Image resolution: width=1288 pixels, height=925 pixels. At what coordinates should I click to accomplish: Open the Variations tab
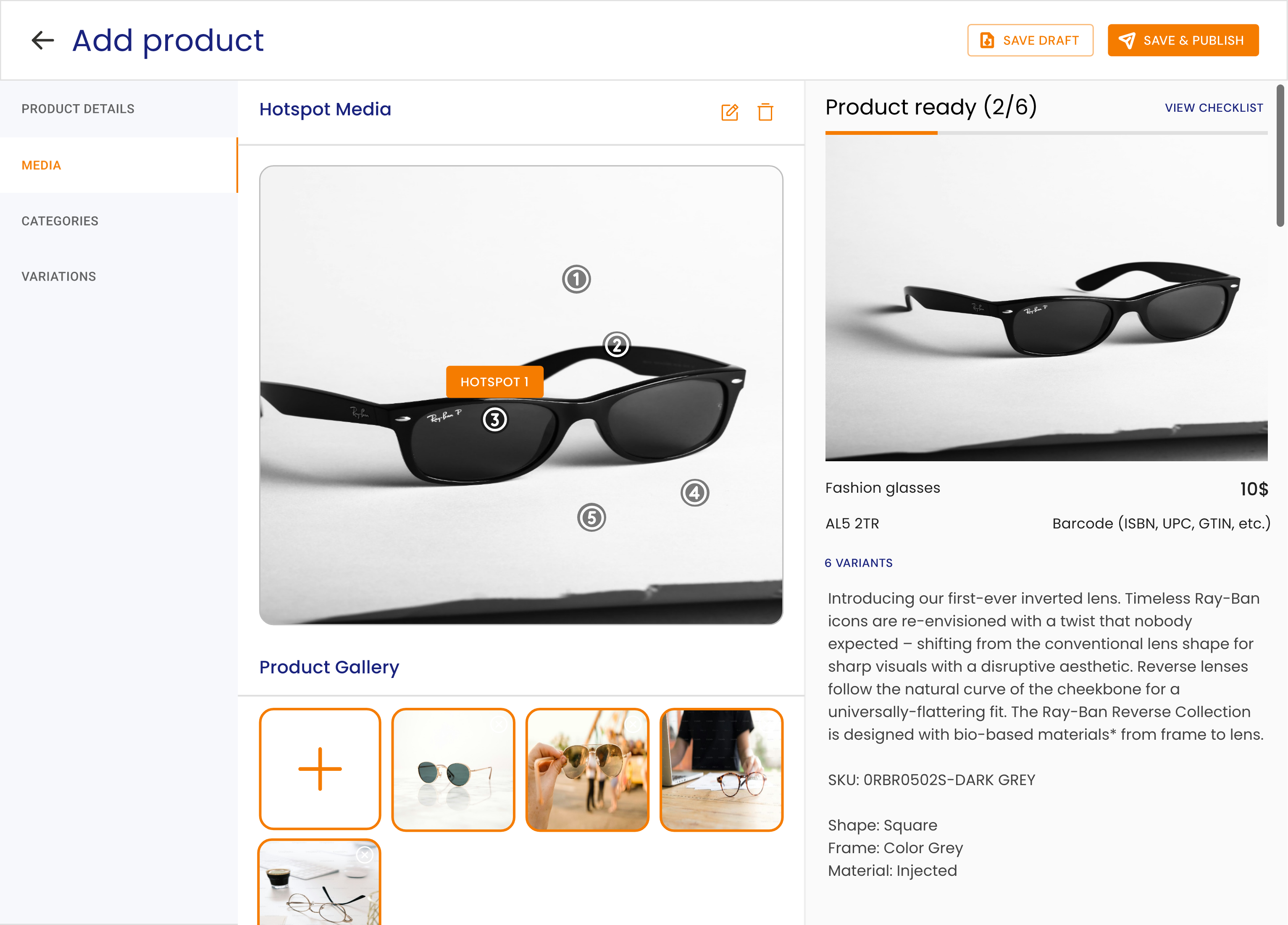point(58,276)
